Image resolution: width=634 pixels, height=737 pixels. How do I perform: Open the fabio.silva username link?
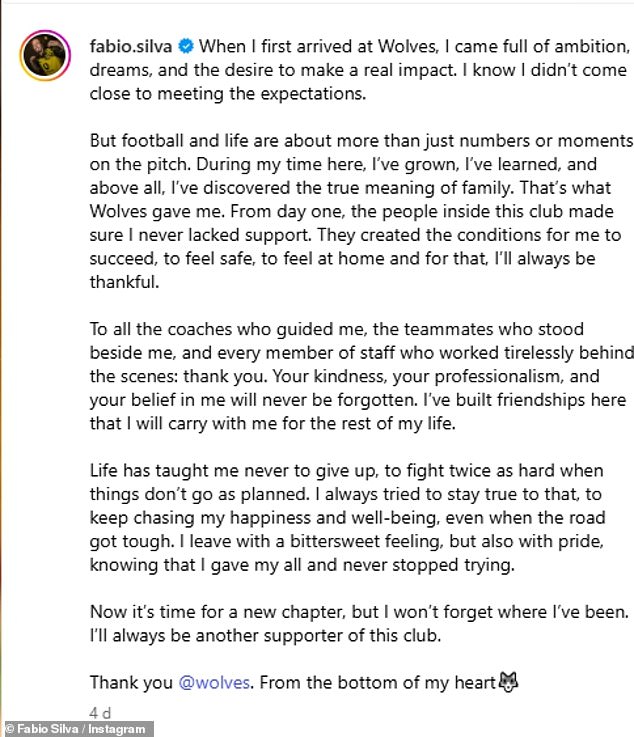tap(132, 46)
